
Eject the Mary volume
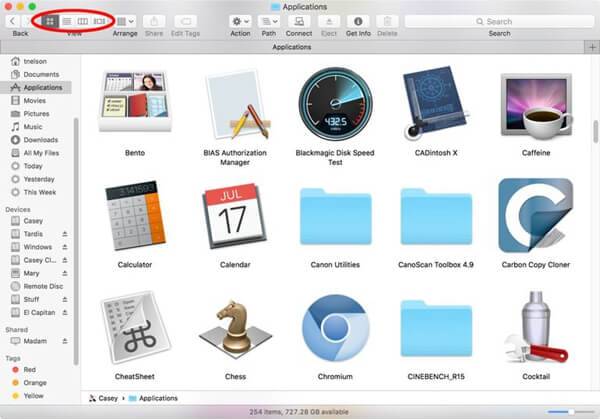click(65, 273)
